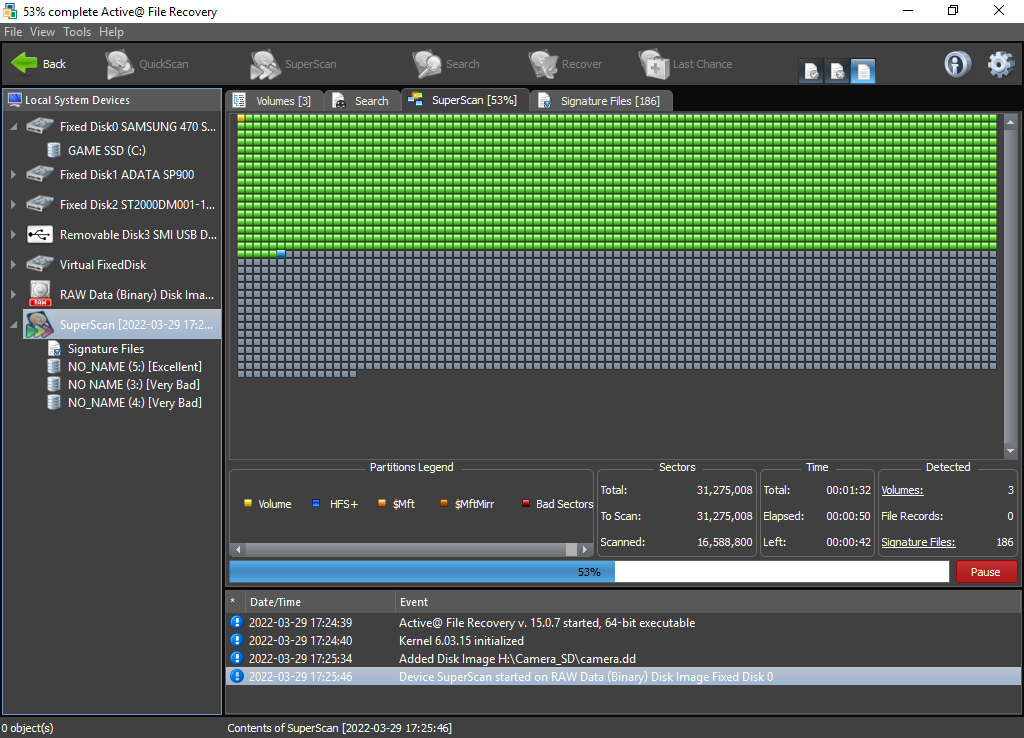The image size is (1024, 738).
Task: Expand the Virtual FixedDisk node
Action: 13,265
